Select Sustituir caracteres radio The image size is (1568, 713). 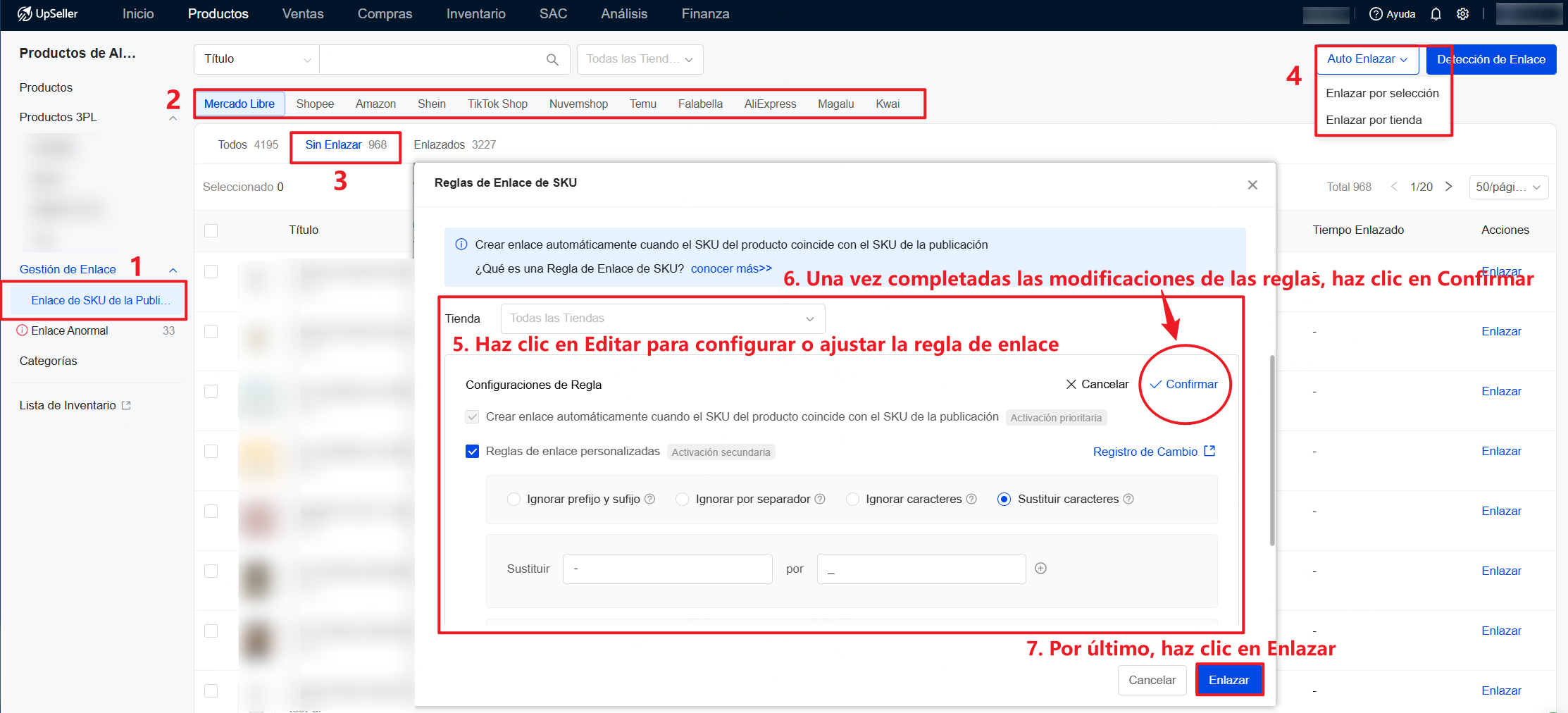point(1004,499)
